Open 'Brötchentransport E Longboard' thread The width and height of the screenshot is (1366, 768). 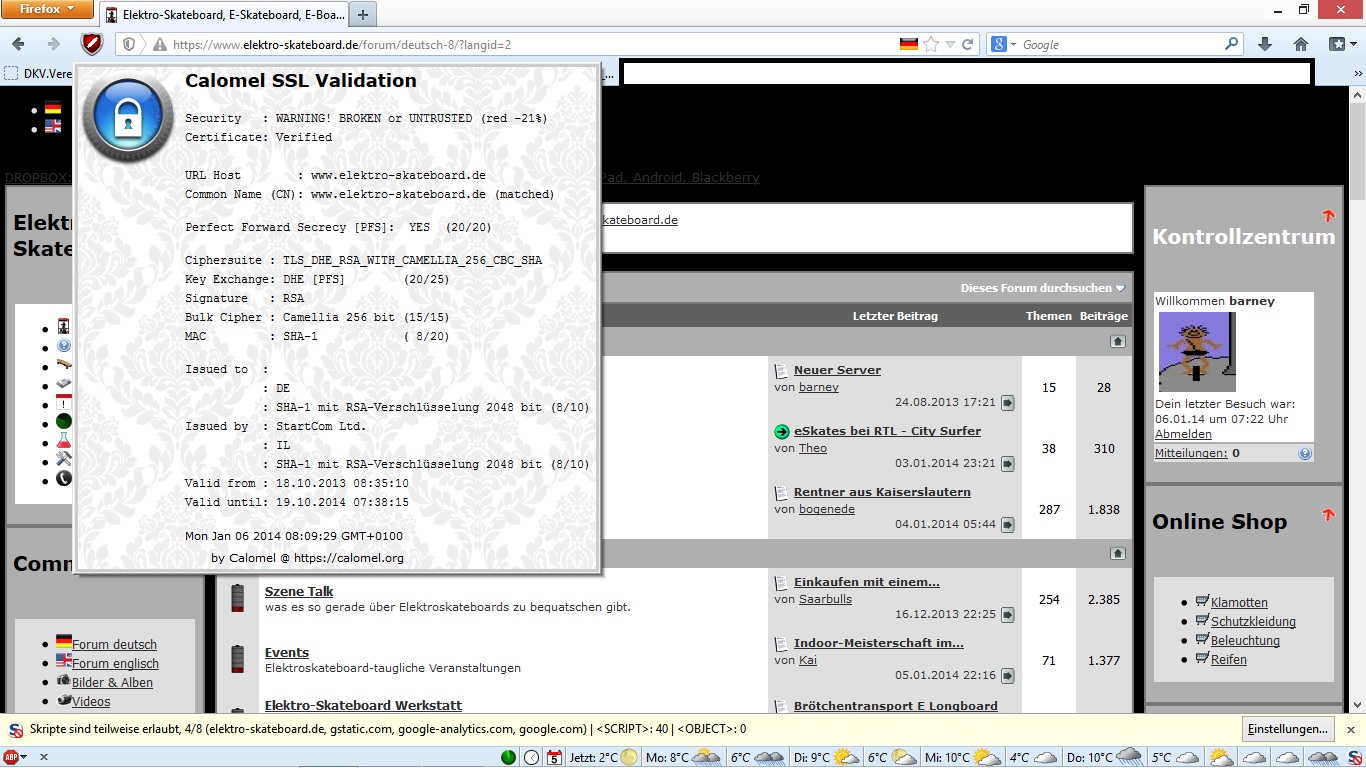[x=896, y=705]
